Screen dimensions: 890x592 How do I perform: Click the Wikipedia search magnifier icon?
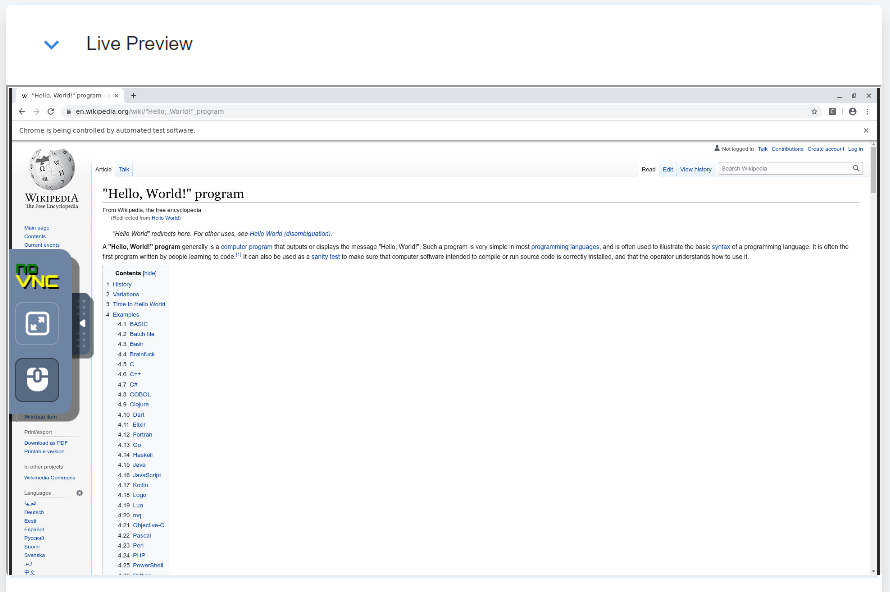coord(855,169)
